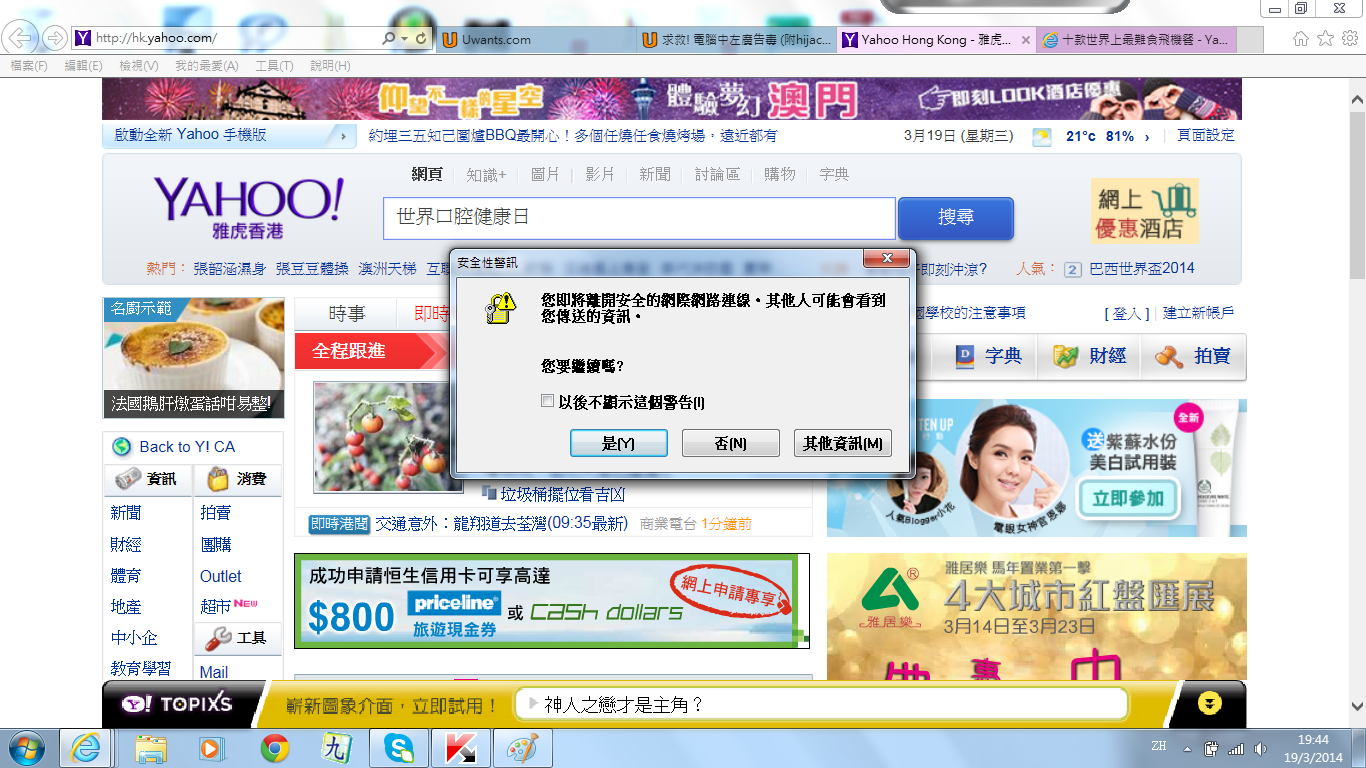Click the 消費 shopping bag icon header
This screenshot has height=768, width=1366.
coord(238,479)
